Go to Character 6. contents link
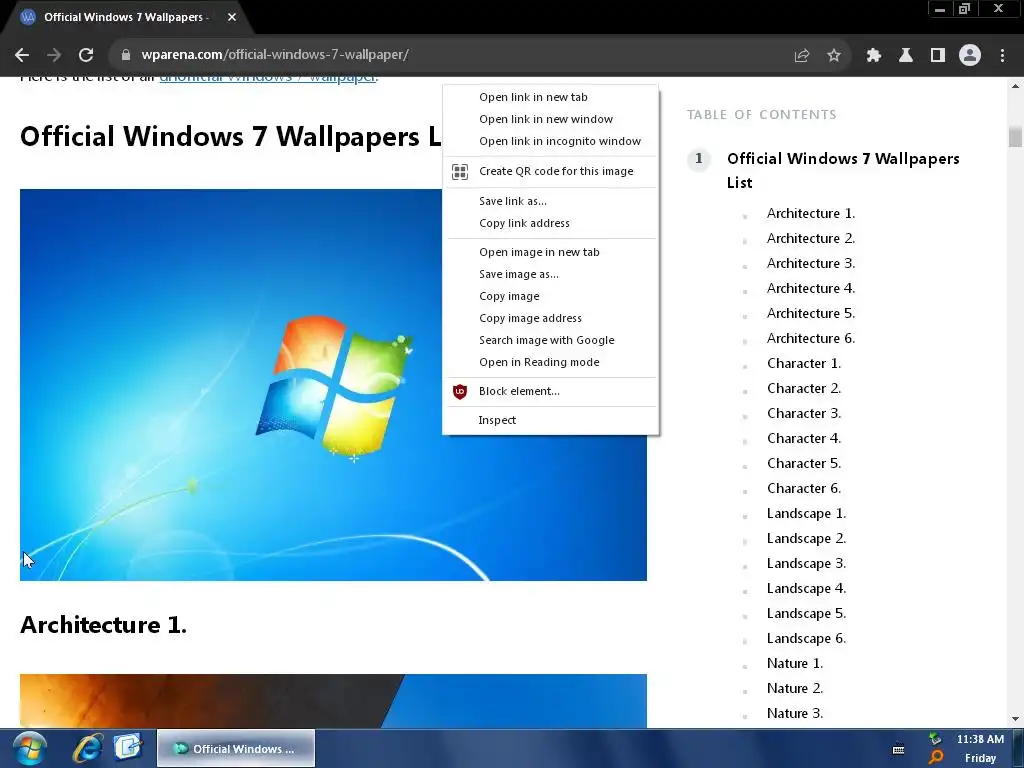The height and width of the screenshot is (768, 1024). coord(804,488)
